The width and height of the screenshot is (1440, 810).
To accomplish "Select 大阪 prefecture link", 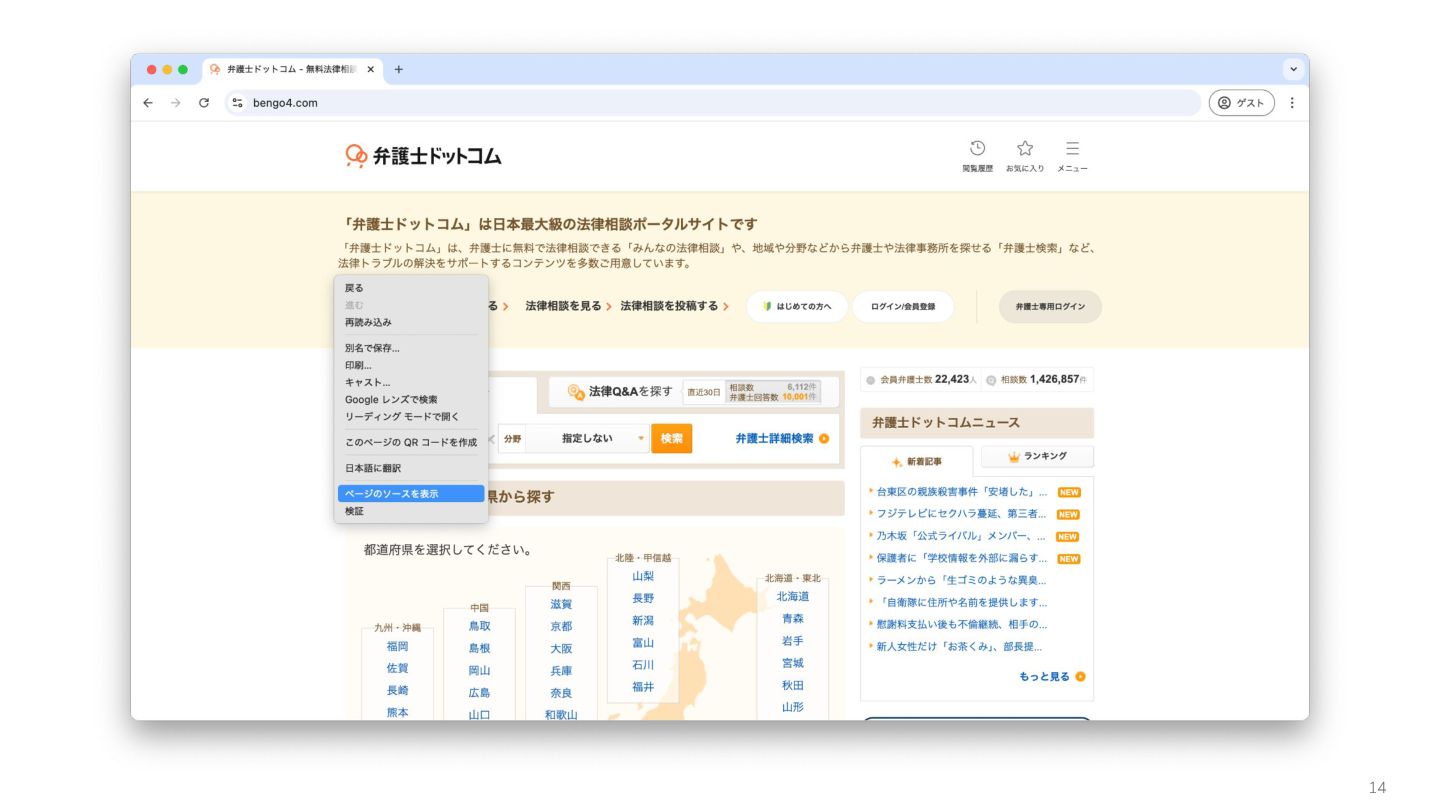I will [561, 648].
